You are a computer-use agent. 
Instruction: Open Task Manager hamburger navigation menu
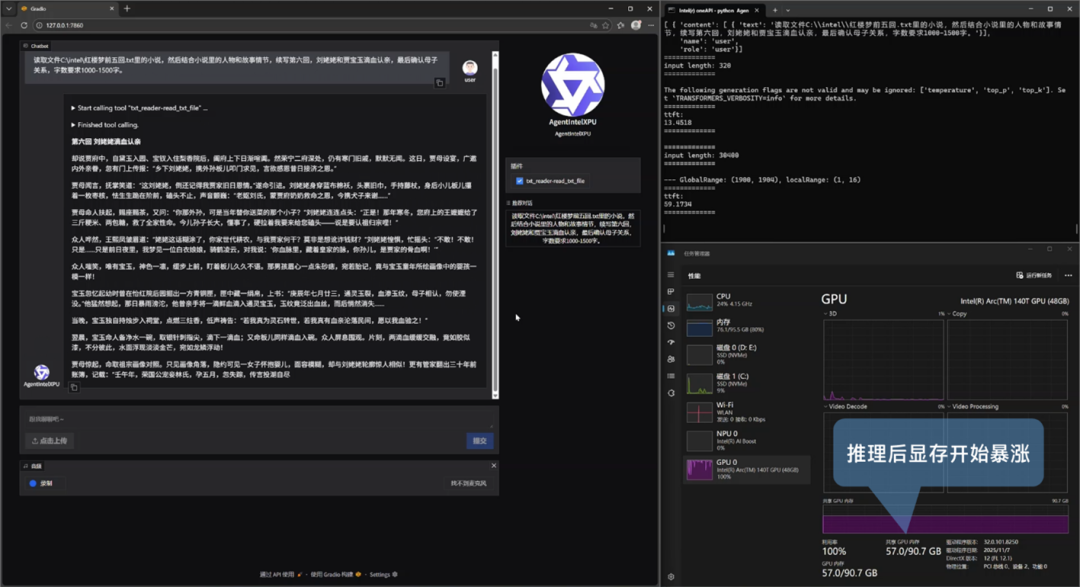click(x=671, y=275)
